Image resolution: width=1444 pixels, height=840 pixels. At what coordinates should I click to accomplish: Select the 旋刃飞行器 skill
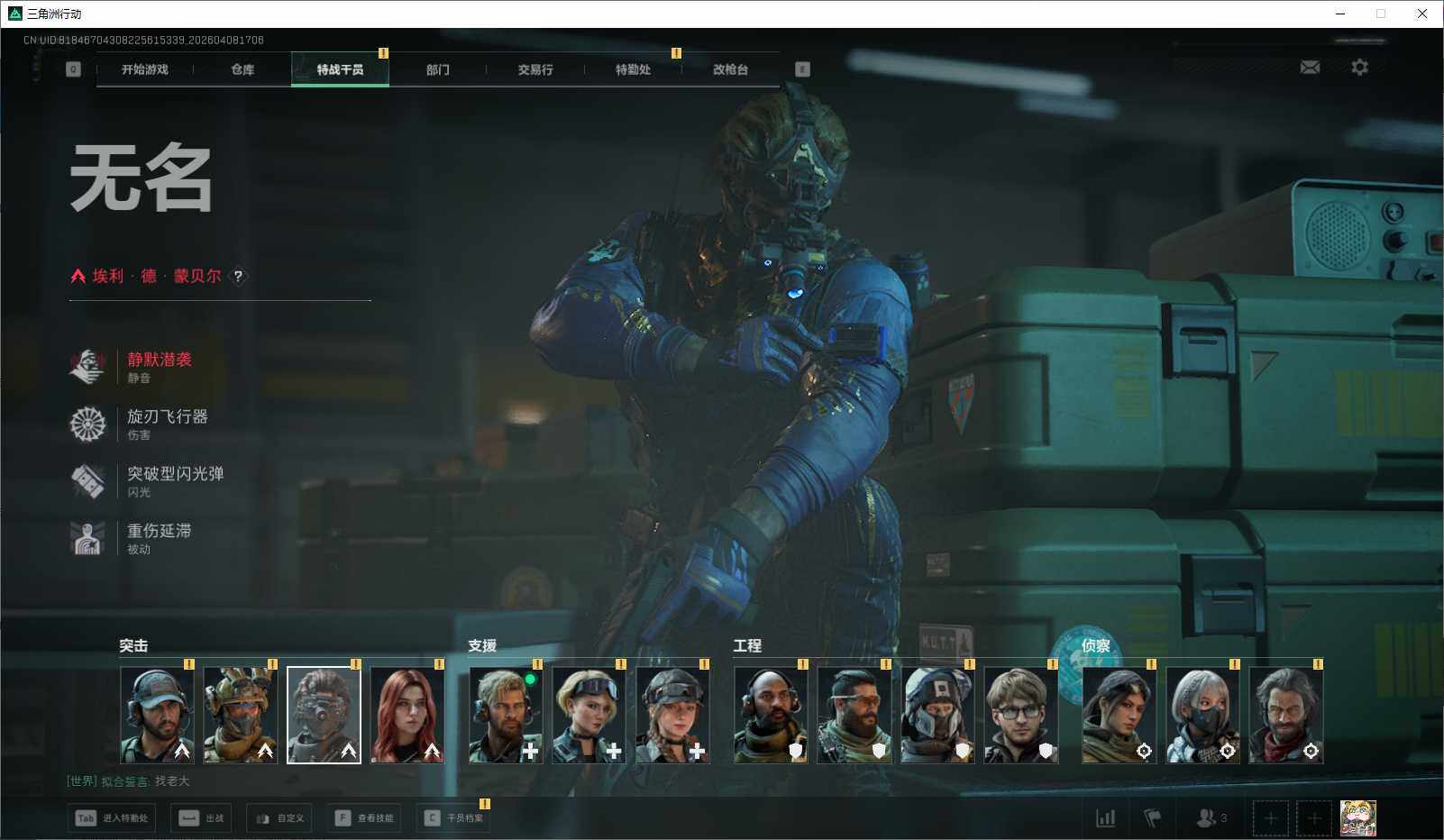139,424
